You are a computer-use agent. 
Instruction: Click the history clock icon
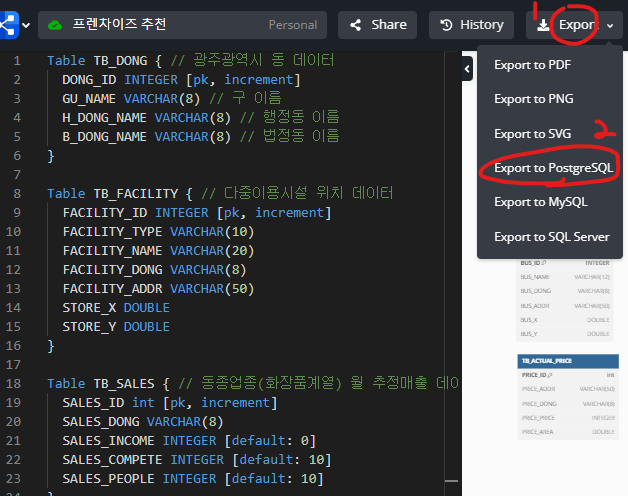[446, 25]
